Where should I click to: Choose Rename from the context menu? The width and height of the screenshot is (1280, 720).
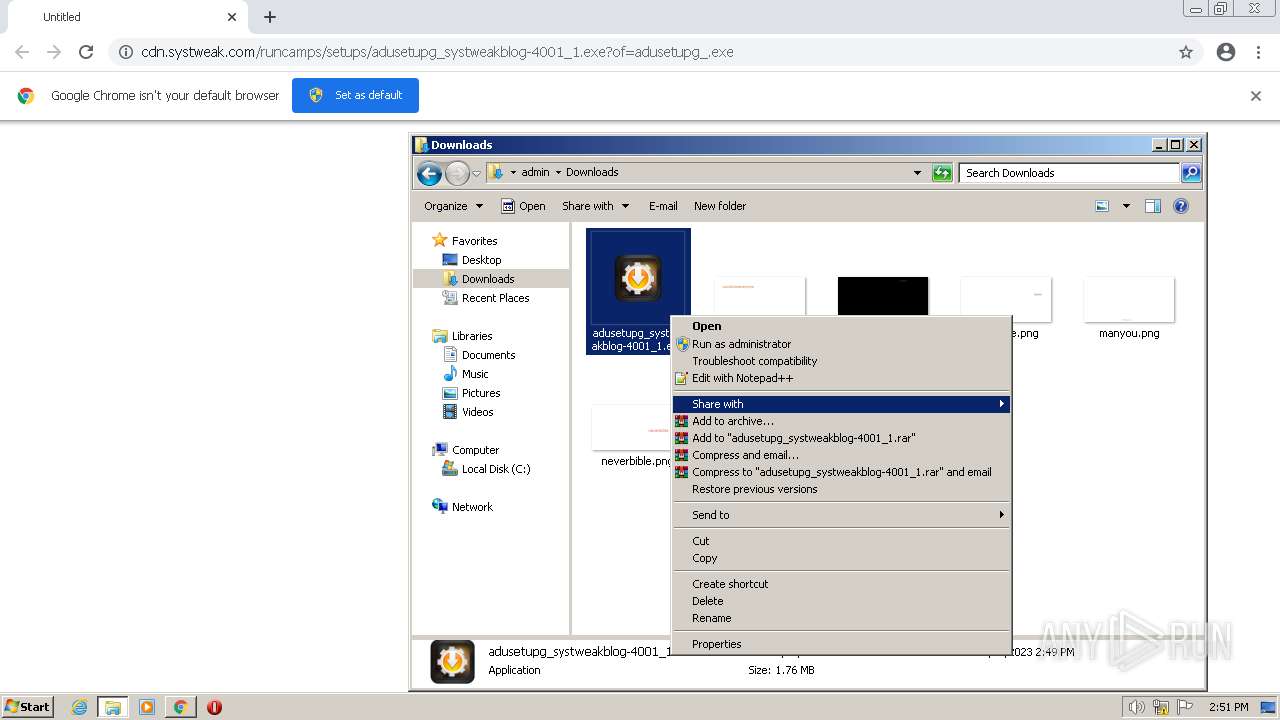tap(841, 618)
